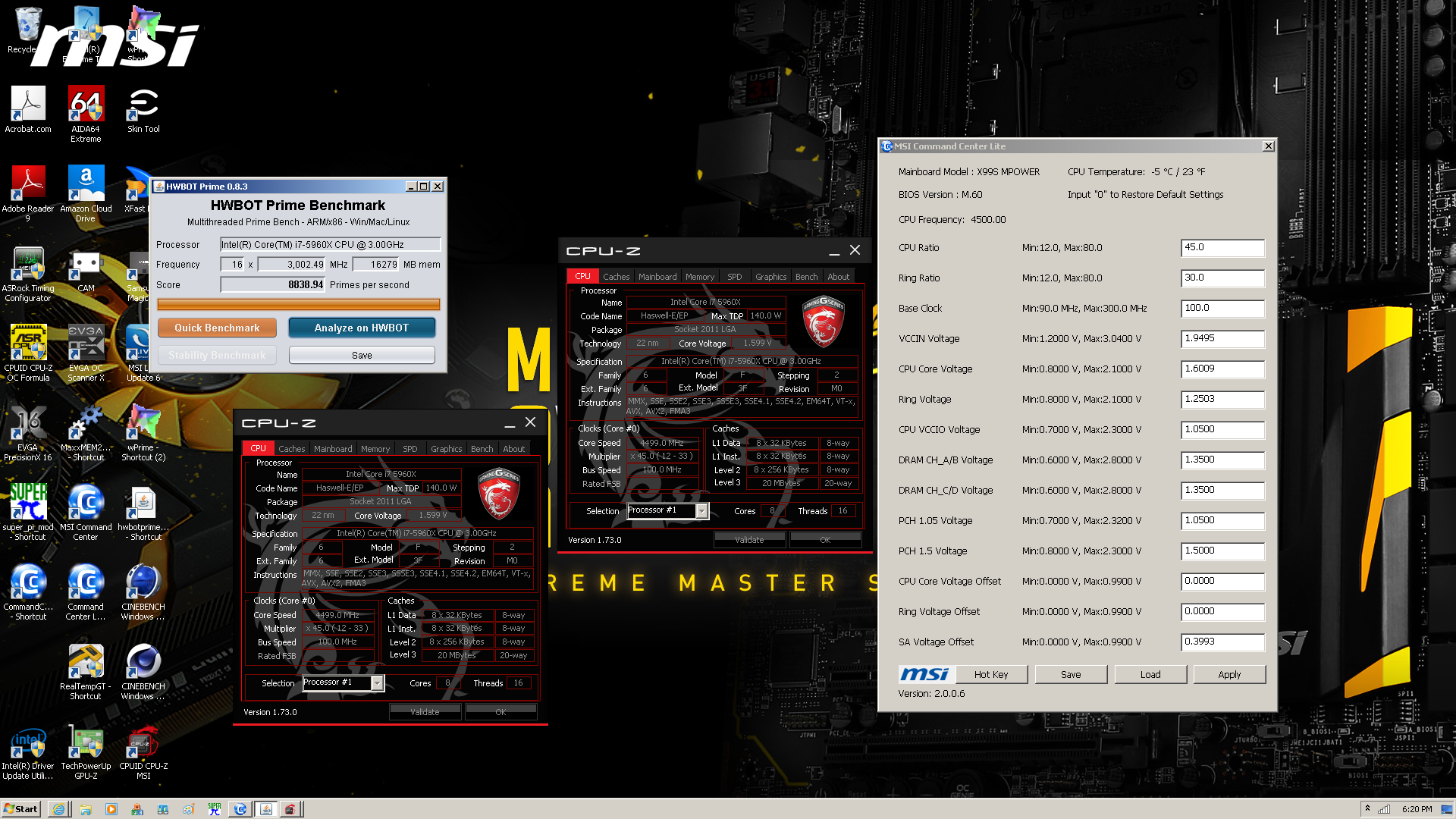Click Analyze on HWBOT button
Viewport: 1456px width, 819px height.
[x=362, y=328]
